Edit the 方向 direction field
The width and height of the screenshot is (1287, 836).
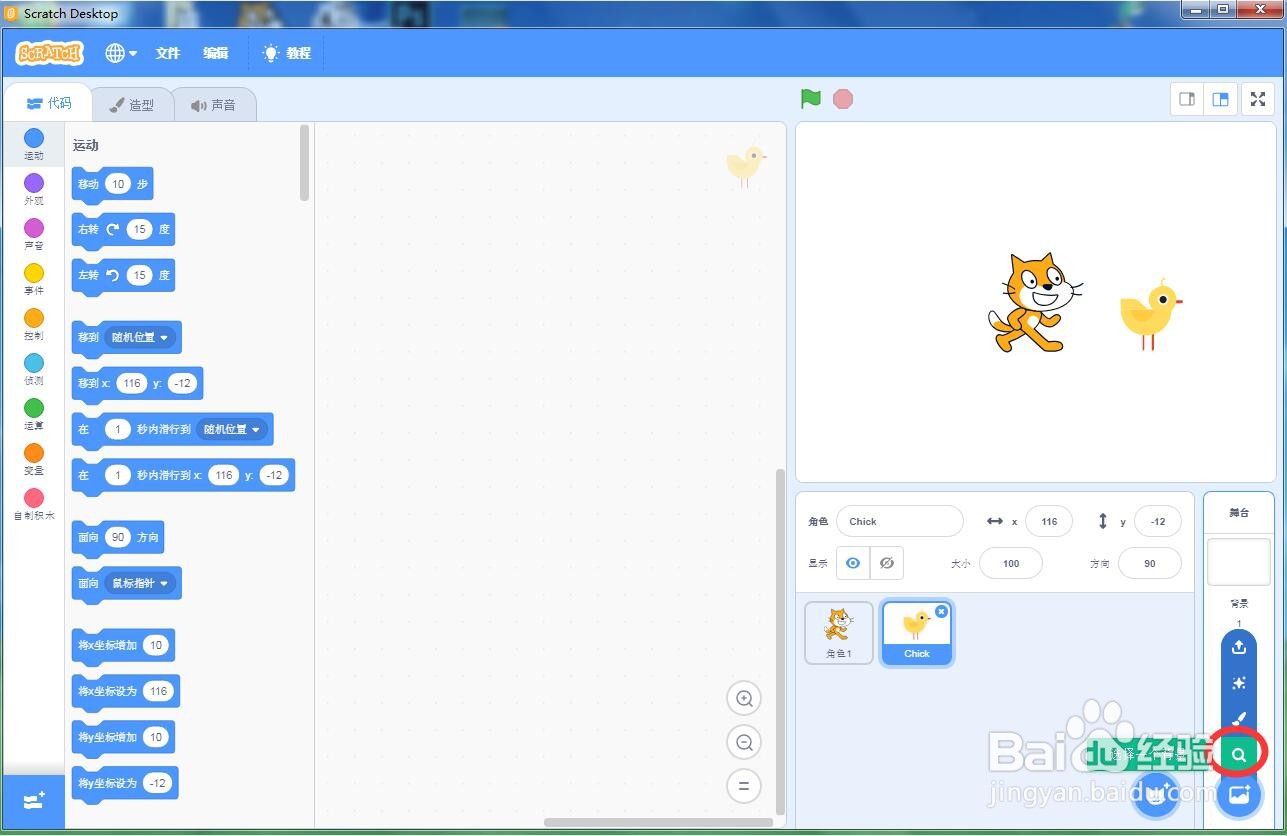[x=1150, y=563]
